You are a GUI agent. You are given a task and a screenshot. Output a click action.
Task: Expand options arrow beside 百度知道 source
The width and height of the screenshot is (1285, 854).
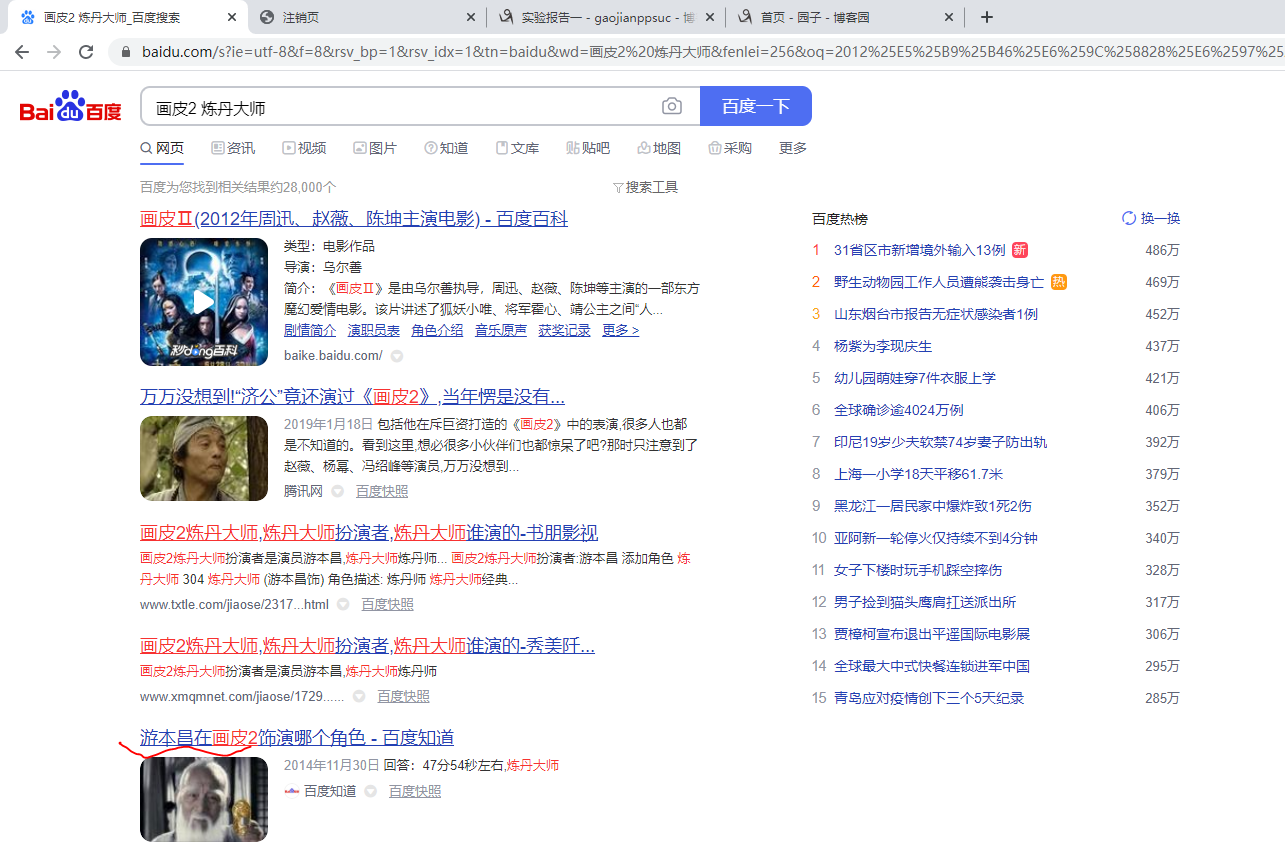tap(371, 791)
